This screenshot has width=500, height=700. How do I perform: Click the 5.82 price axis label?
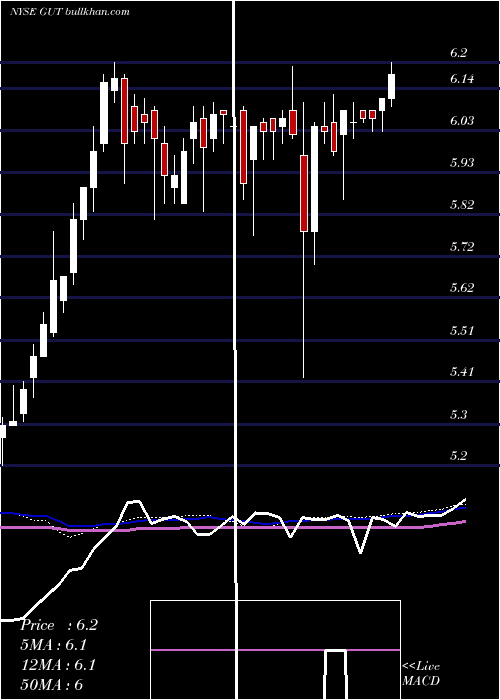[462, 205]
